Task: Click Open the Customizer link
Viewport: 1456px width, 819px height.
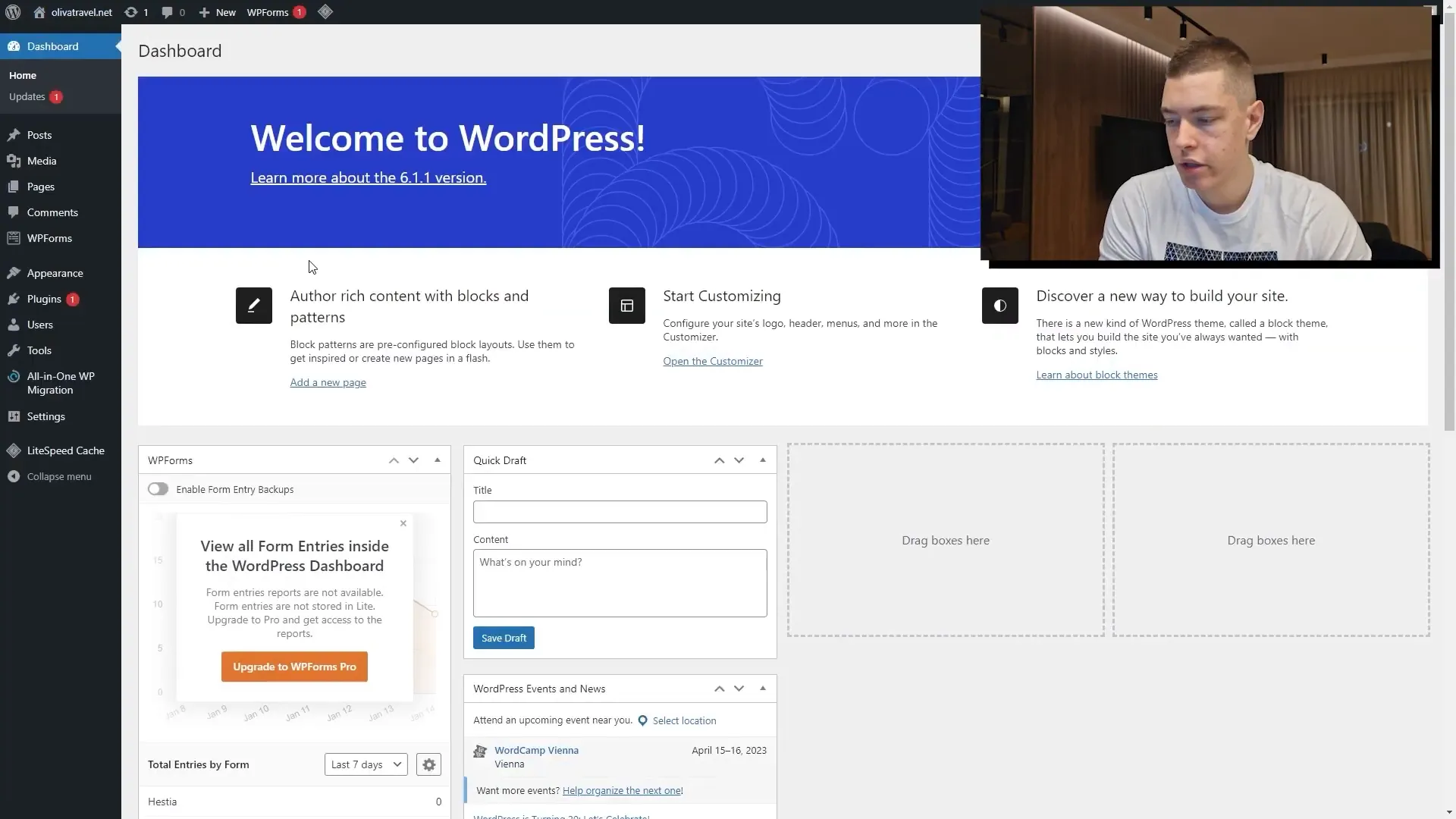Action: coord(713,361)
